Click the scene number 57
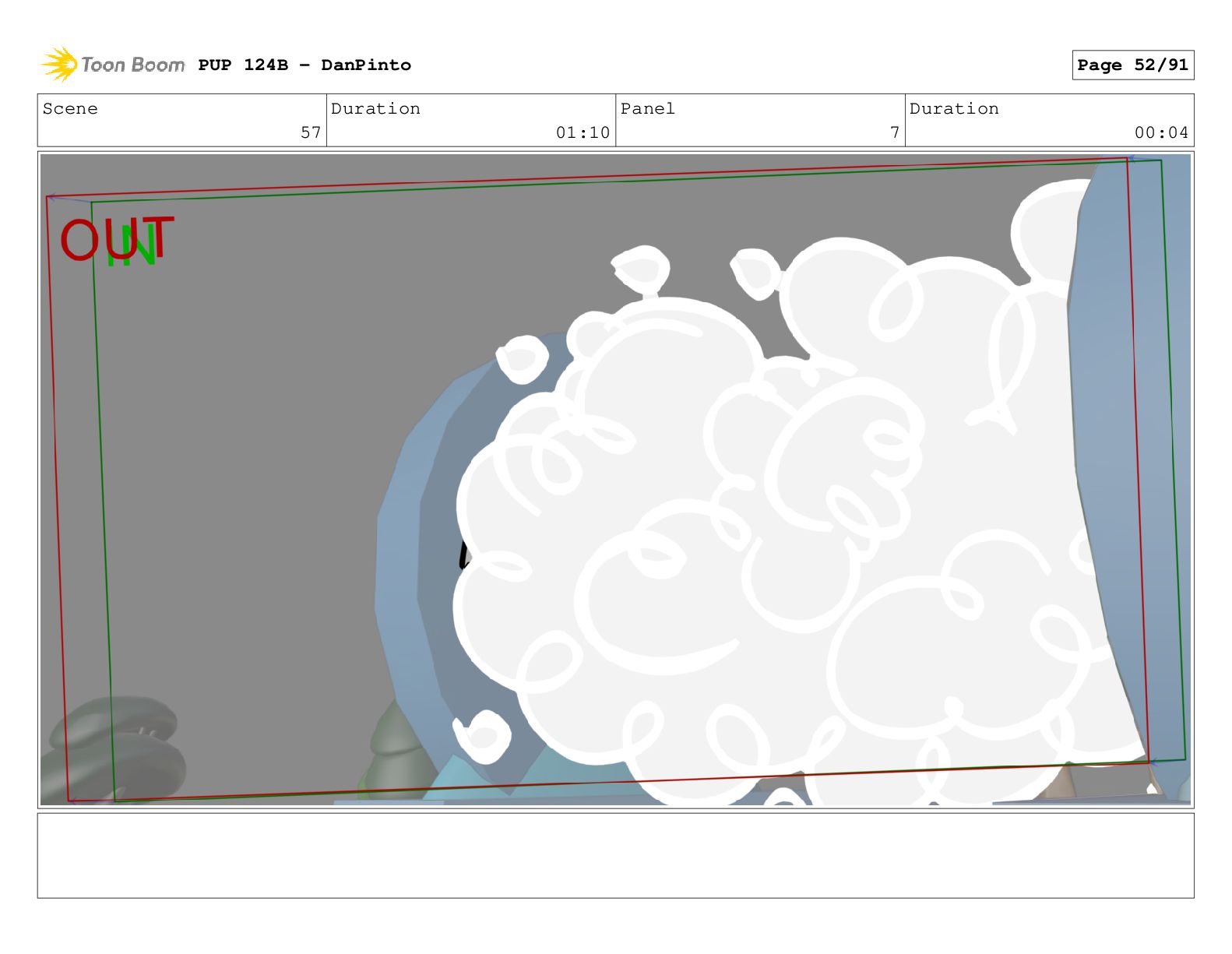 (x=311, y=132)
